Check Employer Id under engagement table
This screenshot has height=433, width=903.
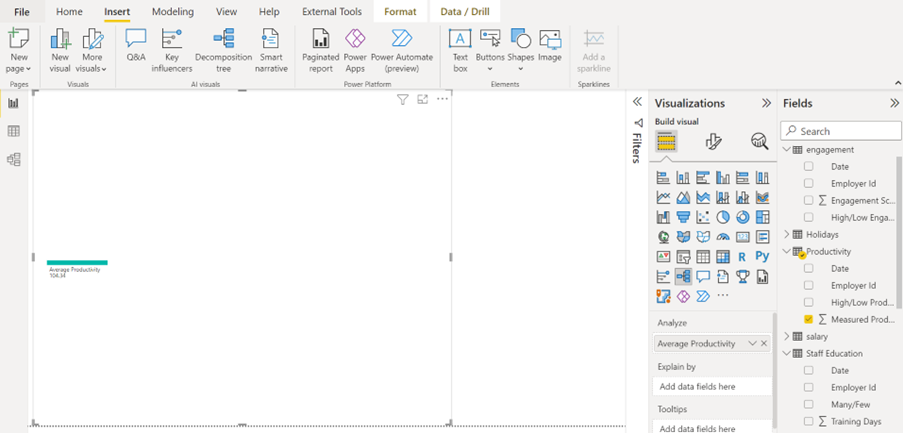[x=809, y=184]
